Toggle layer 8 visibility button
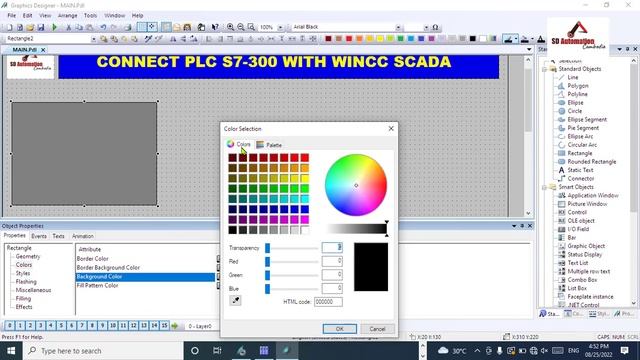640x360 pixels. [92, 326]
